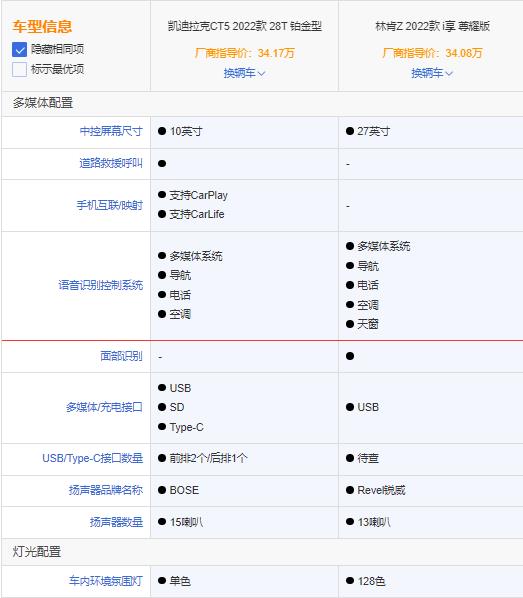523x598 pixels.
Task: Open the 手机互联/映射 parameter link
Action: pos(109,205)
